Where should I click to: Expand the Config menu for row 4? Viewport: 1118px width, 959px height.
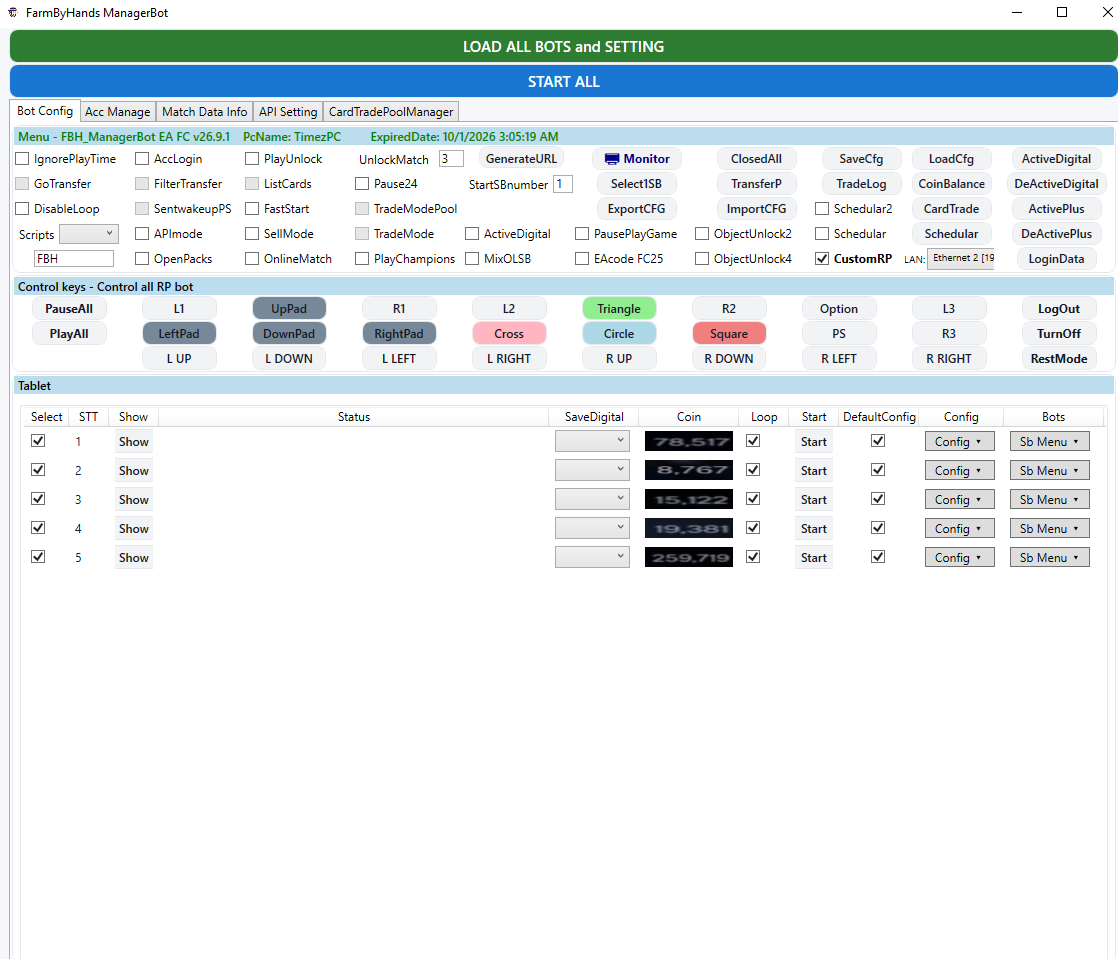pos(960,528)
